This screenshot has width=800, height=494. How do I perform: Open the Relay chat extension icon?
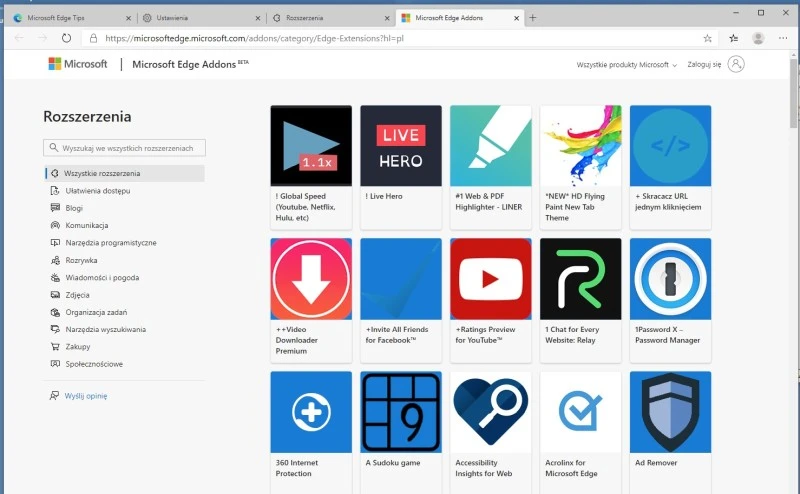pyautogui.click(x=580, y=279)
